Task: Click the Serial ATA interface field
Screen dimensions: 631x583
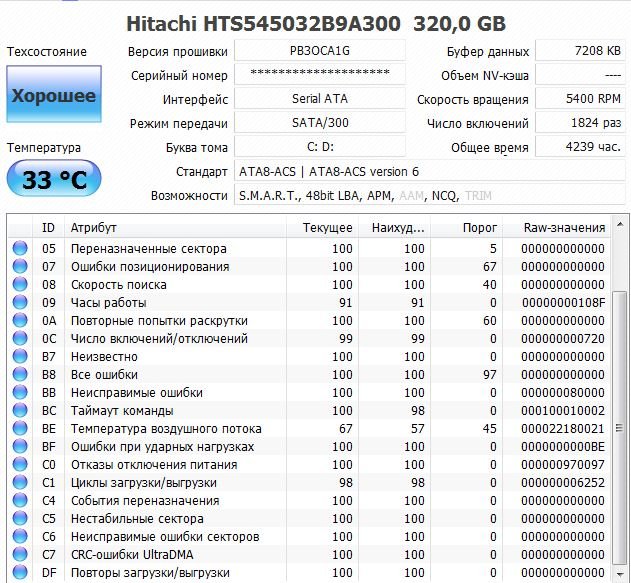Action: click(x=320, y=99)
